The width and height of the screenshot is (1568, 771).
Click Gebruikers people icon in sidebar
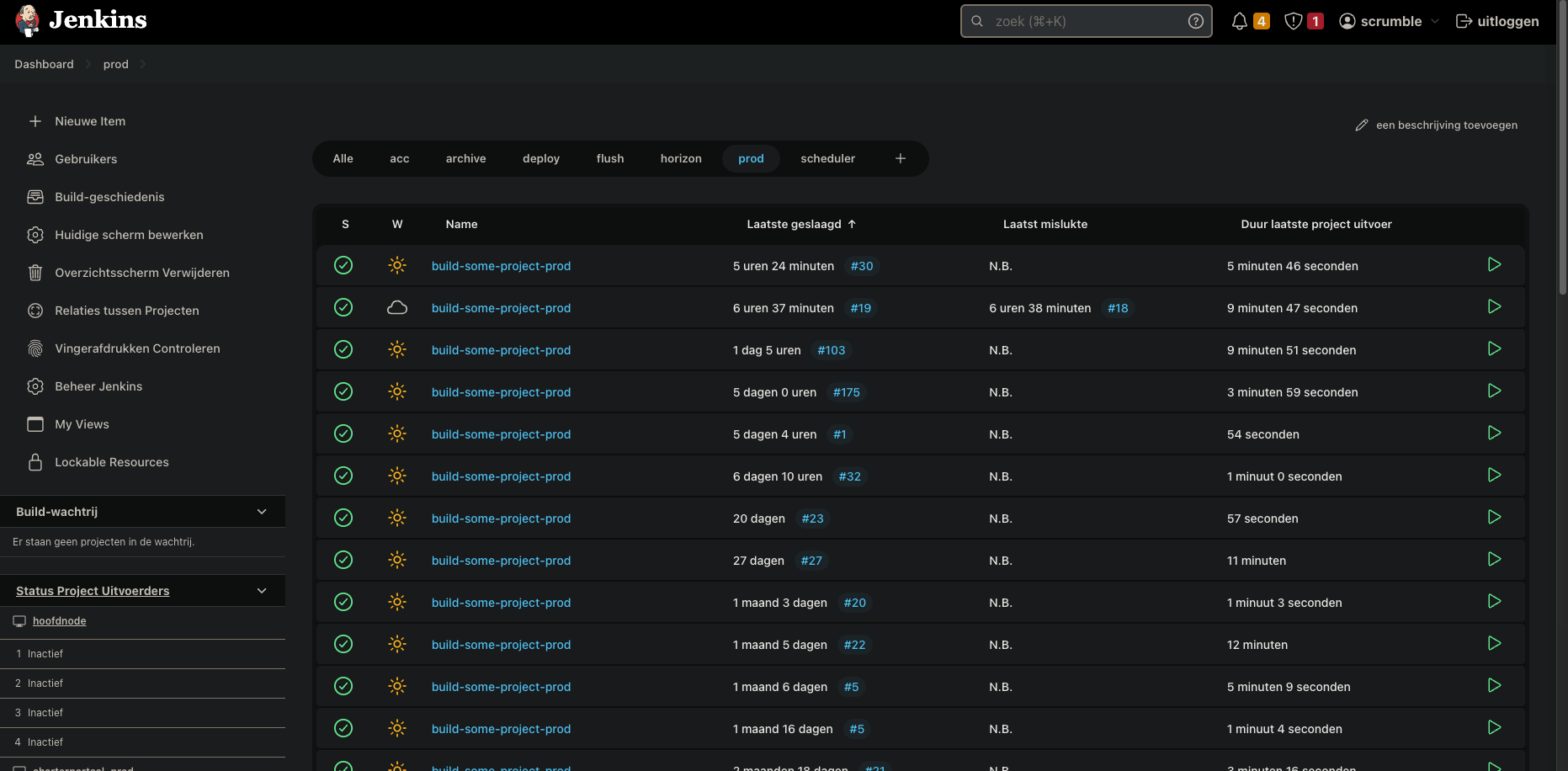click(x=35, y=159)
